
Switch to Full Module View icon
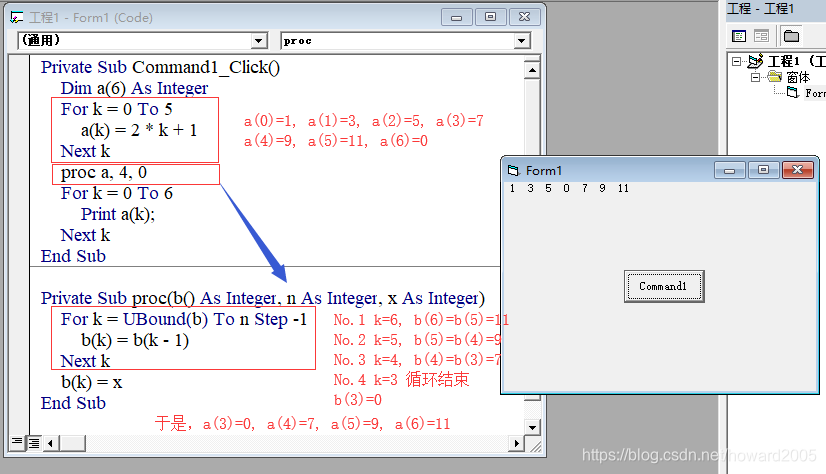tap(33, 443)
